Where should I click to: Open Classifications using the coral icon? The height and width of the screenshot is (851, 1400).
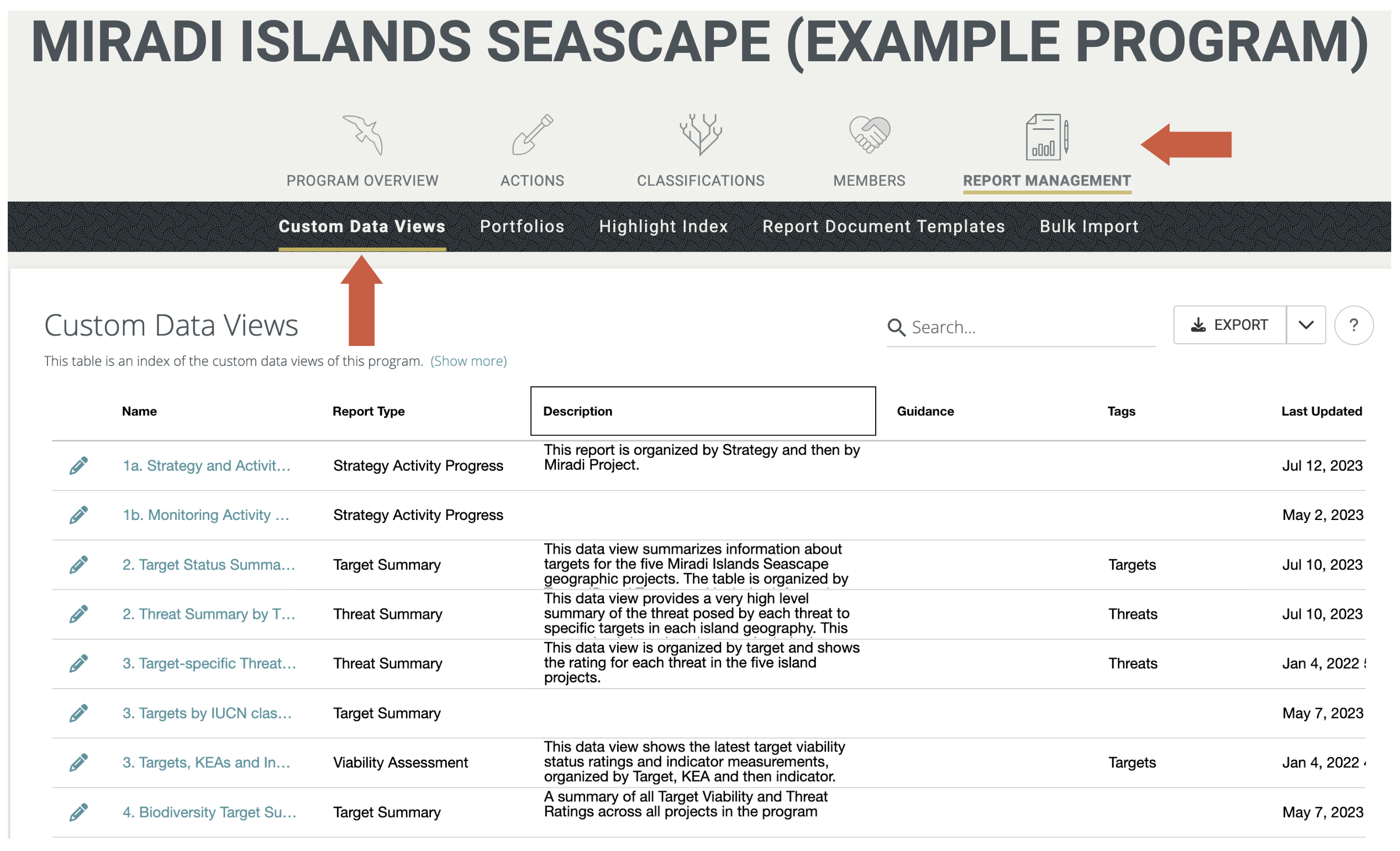(x=699, y=136)
